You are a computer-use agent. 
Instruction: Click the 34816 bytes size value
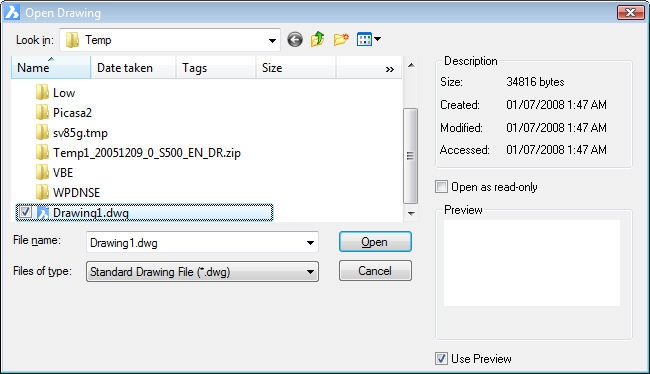[x=535, y=82]
